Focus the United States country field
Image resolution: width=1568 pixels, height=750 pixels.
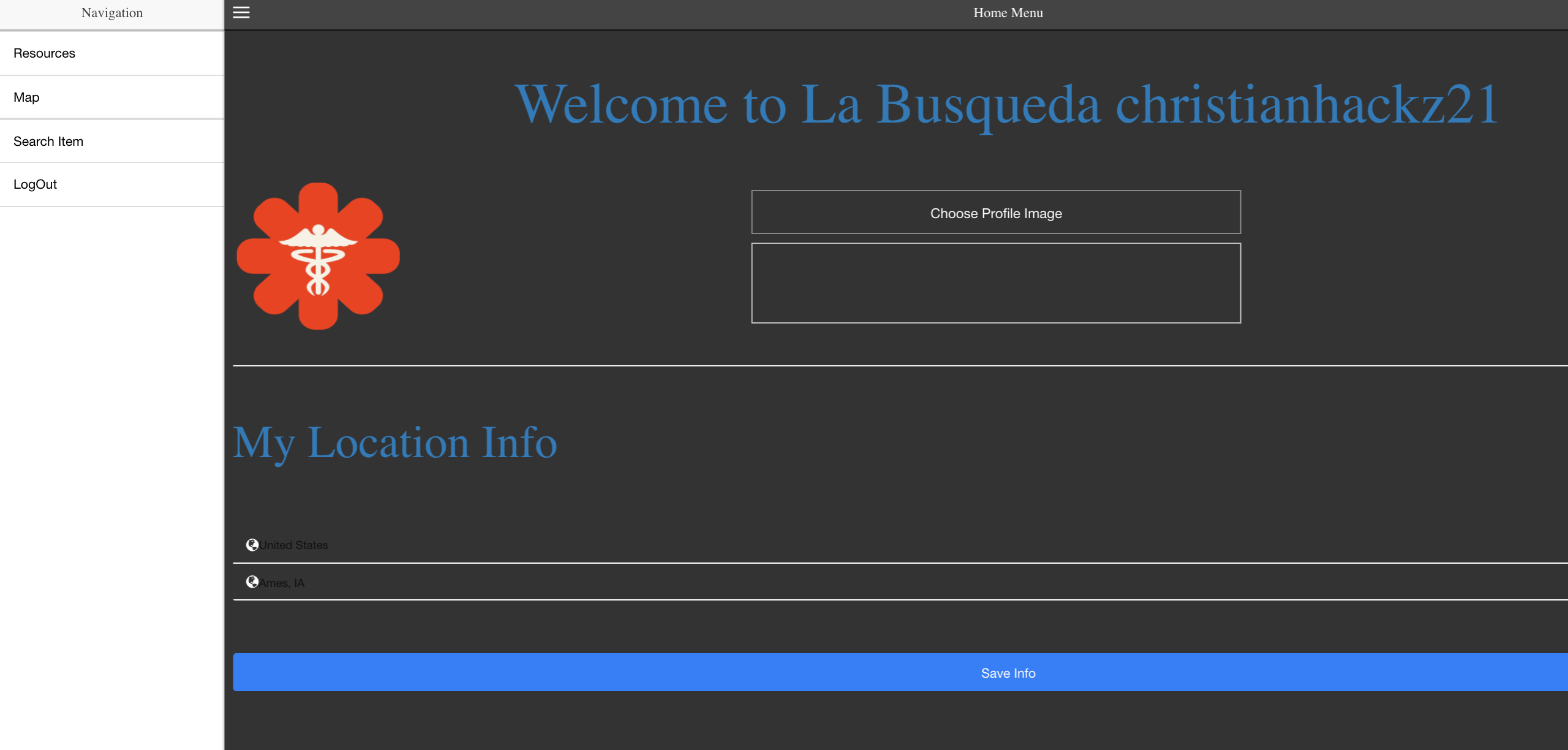[x=858, y=545]
